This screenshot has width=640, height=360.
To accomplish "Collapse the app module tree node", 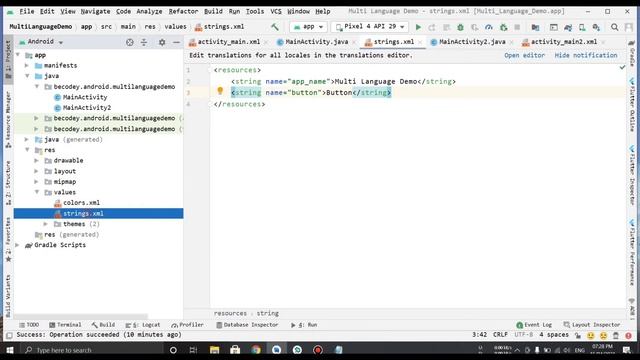I will click(x=18, y=55).
